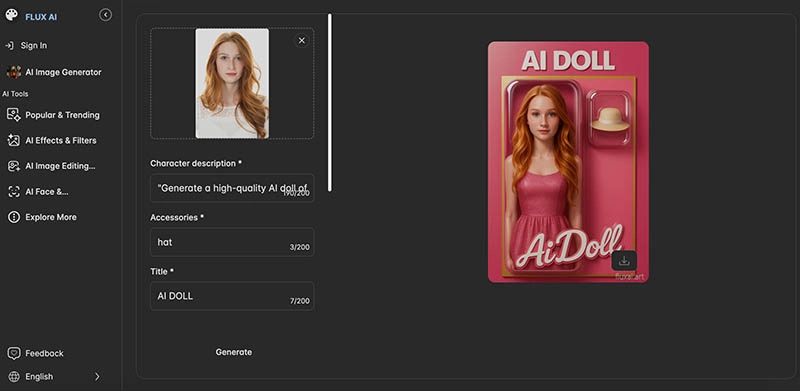Click the Sign In arrow icon

(x=9, y=45)
